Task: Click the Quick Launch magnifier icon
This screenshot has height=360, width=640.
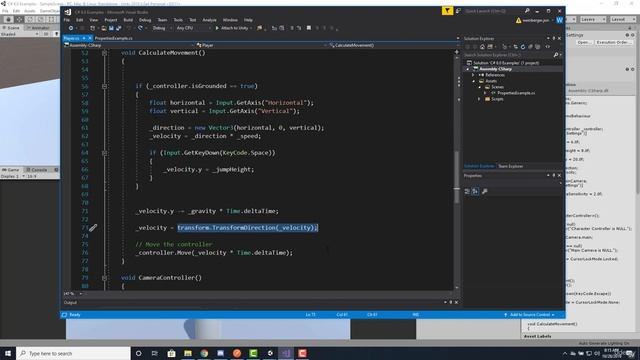Action: [x=527, y=11]
